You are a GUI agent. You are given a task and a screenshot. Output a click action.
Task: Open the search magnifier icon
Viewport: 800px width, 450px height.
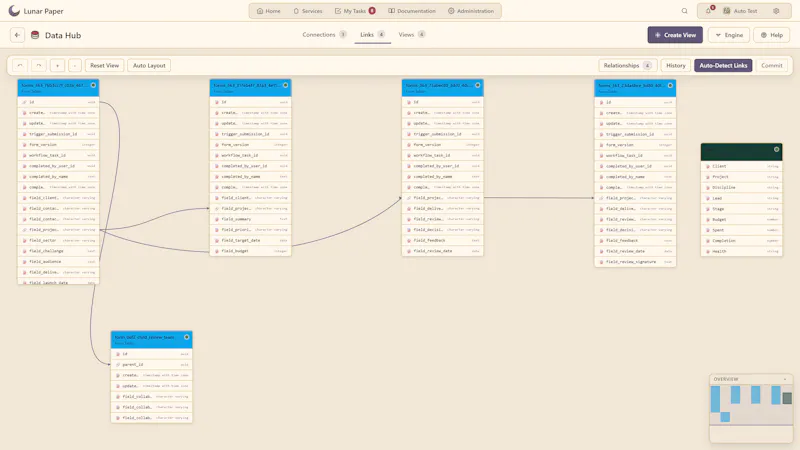(685, 11)
